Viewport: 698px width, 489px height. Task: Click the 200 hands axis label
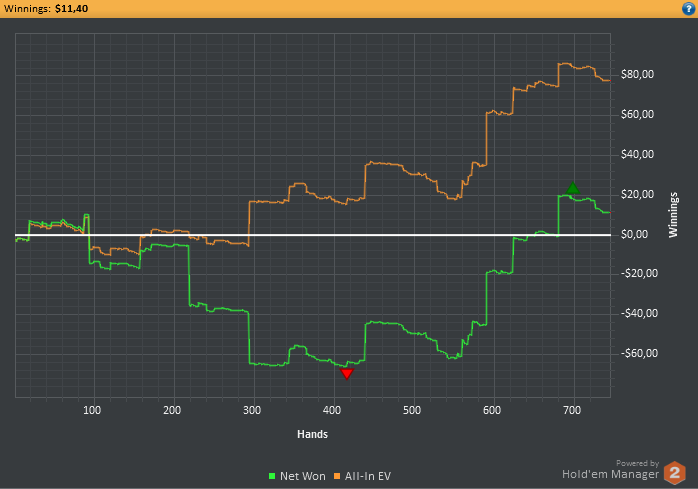point(172,410)
